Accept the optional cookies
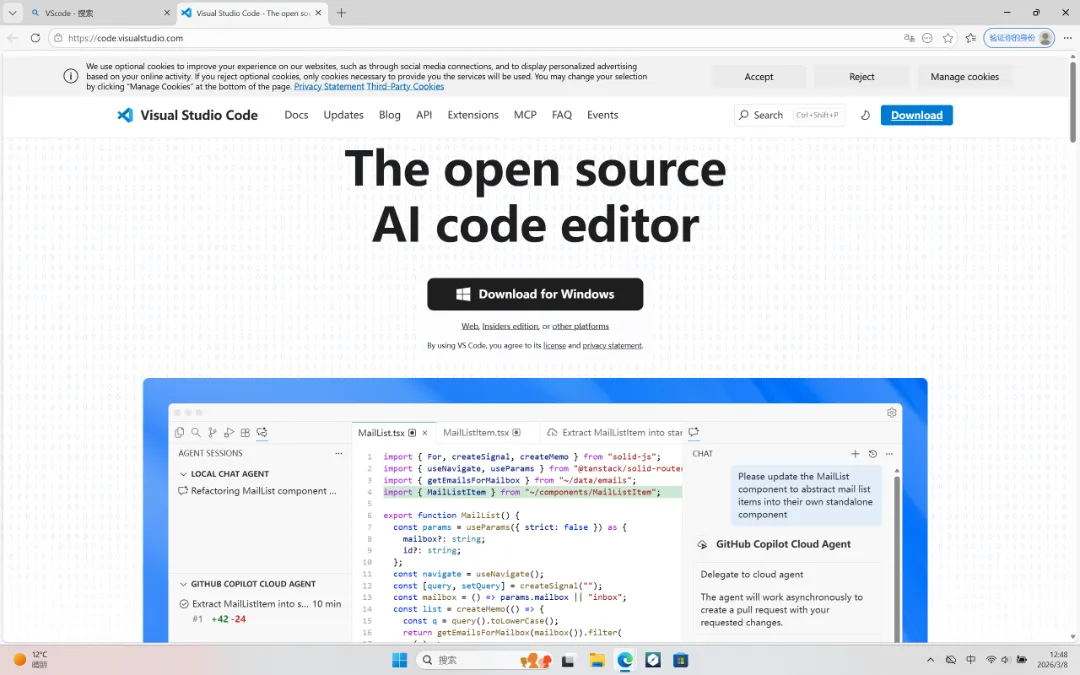This screenshot has height=675, width=1080. (758, 76)
